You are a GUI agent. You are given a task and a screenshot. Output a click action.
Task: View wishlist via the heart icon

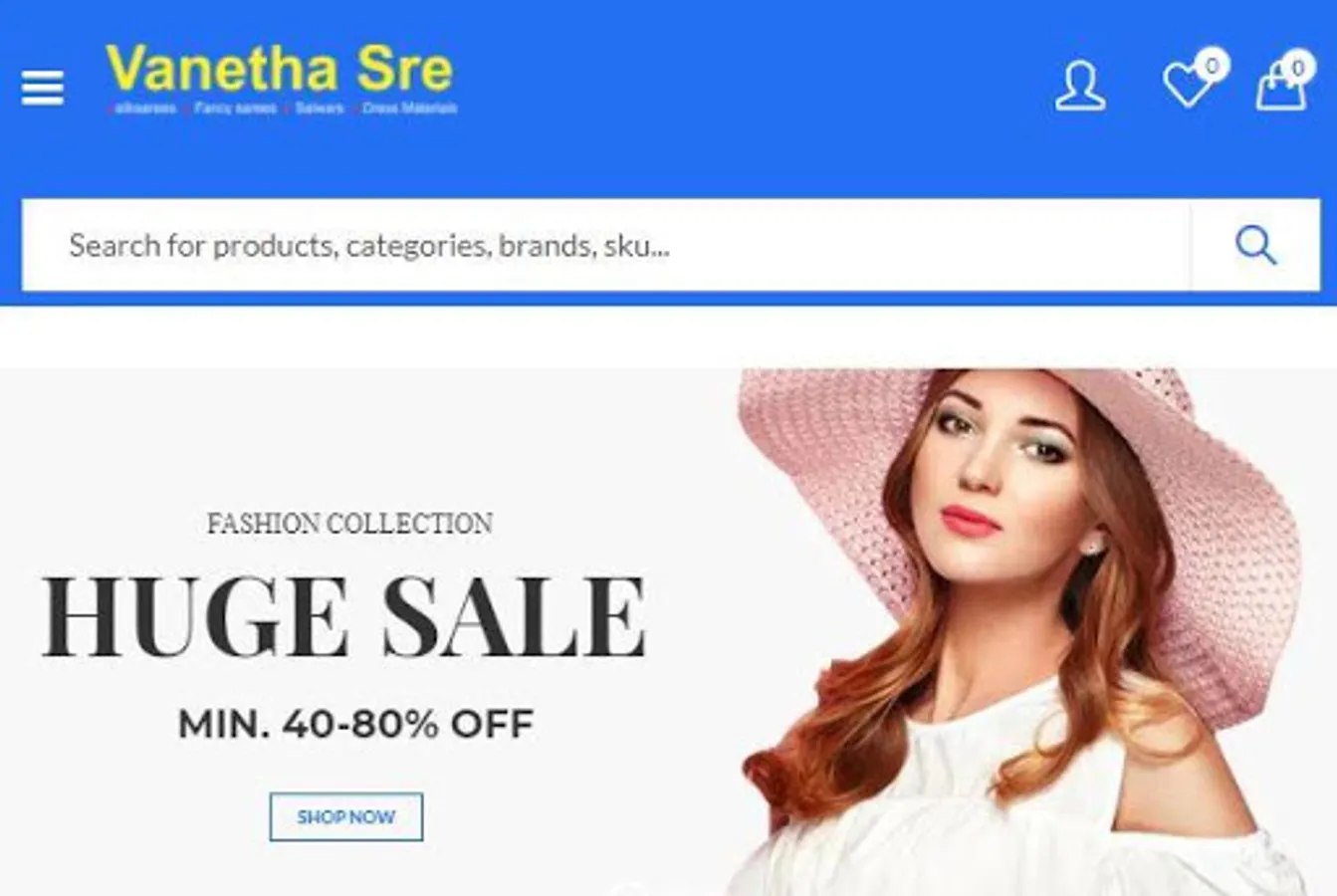tap(1187, 86)
